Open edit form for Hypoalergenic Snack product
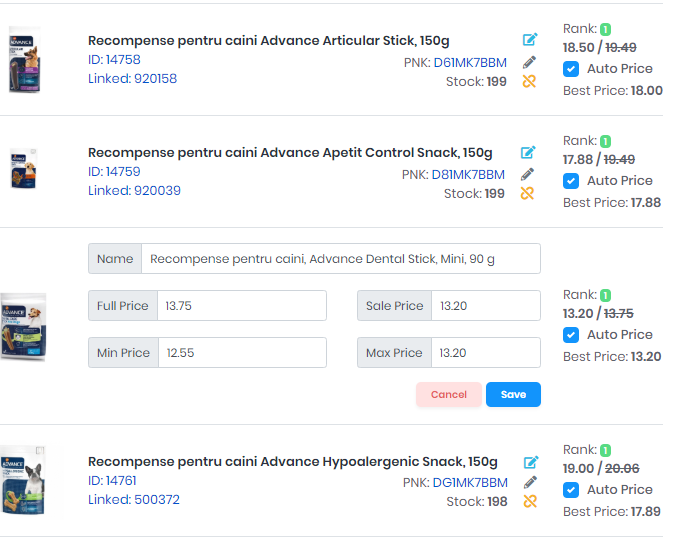 pos(531,462)
